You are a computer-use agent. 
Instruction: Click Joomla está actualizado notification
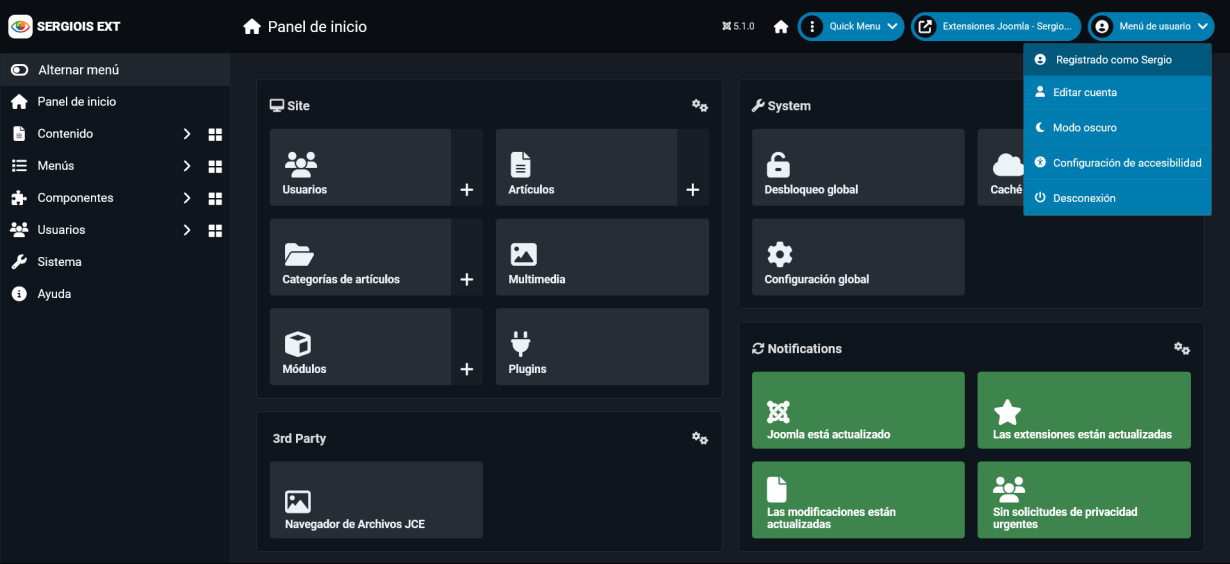coord(858,410)
